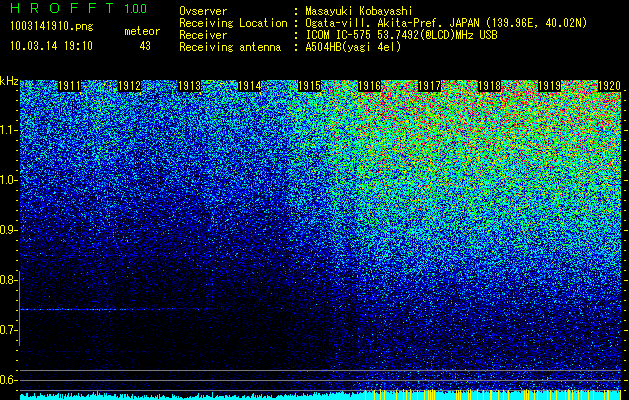
Task: Click the Receiver label
Action: [203, 35]
